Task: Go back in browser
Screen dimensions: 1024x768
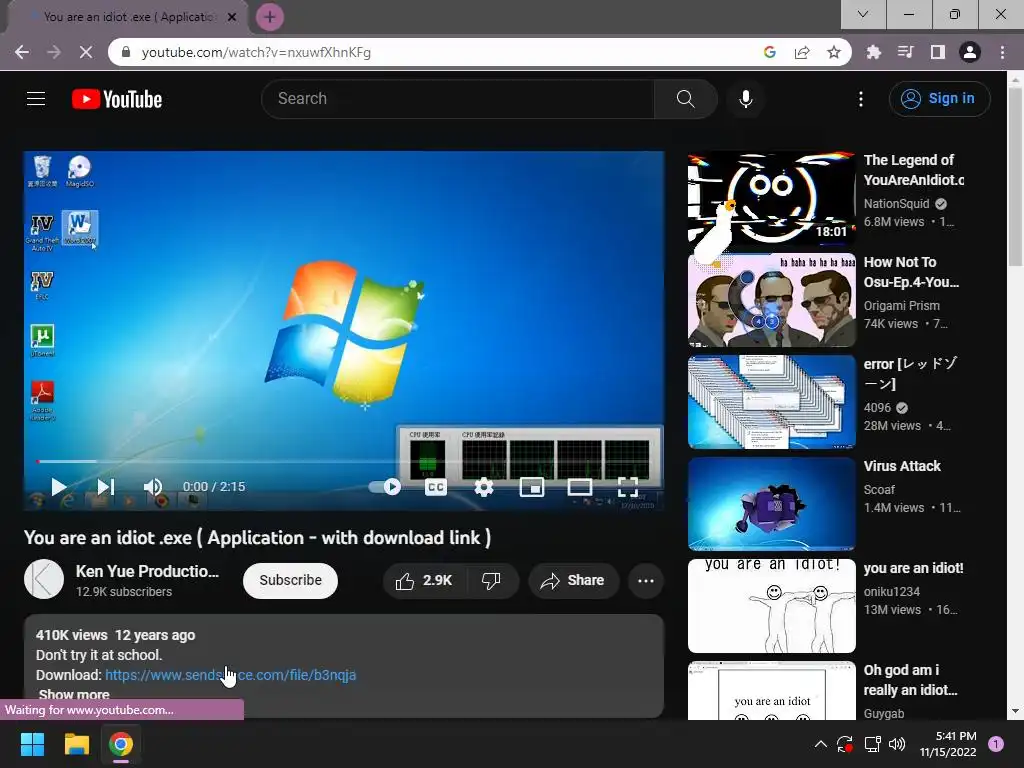Action: point(22,52)
